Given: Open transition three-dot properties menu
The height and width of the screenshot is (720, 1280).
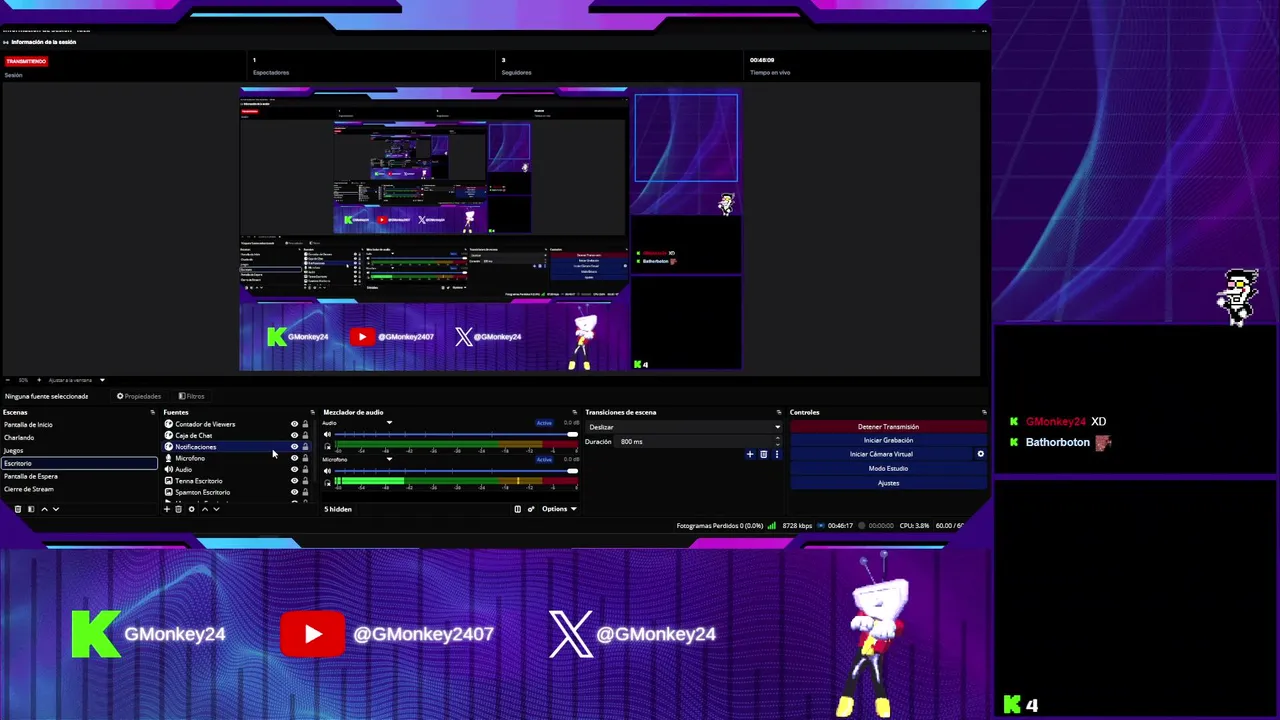Looking at the screenshot, I should pyautogui.click(x=777, y=454).
